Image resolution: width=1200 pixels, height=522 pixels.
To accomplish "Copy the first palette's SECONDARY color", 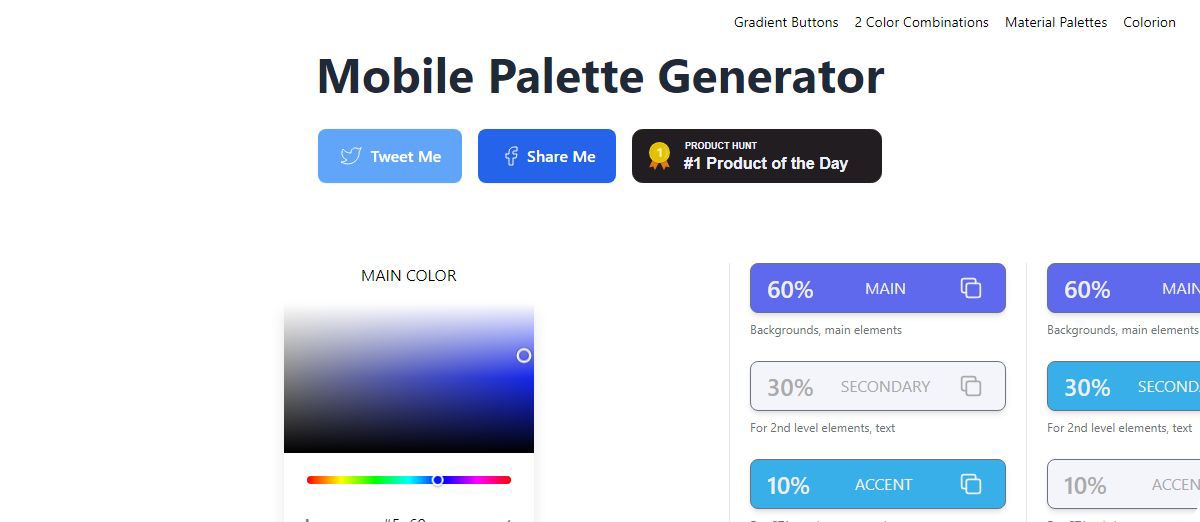I will coord(971,386).
